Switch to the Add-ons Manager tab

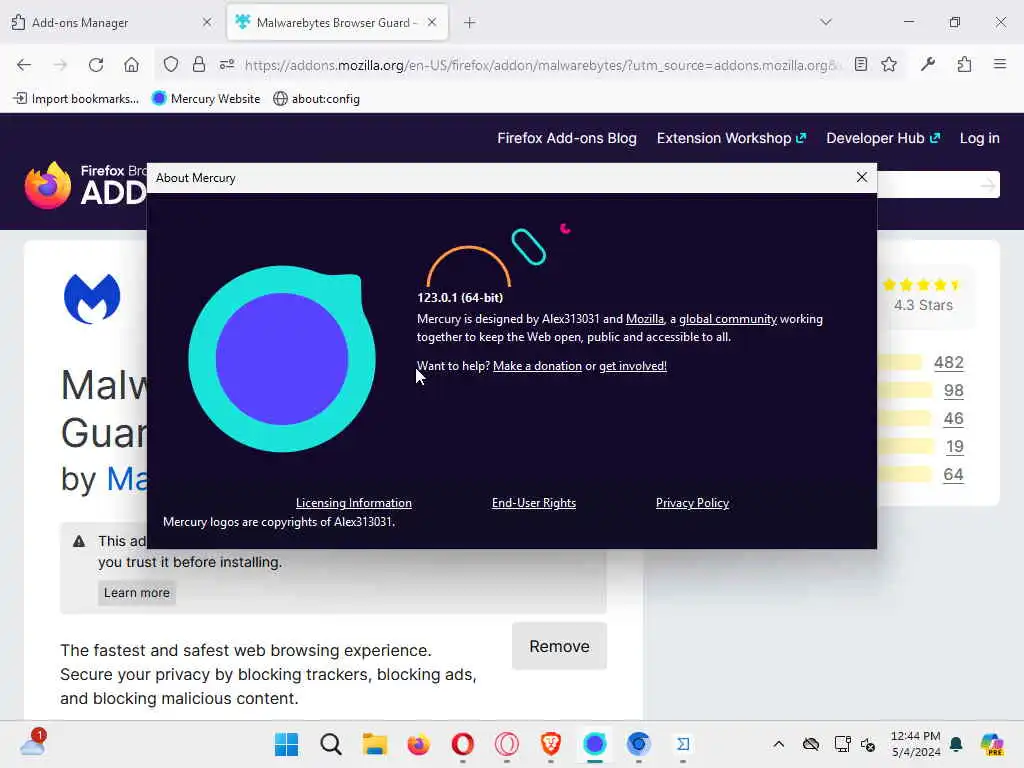[111, 23]
